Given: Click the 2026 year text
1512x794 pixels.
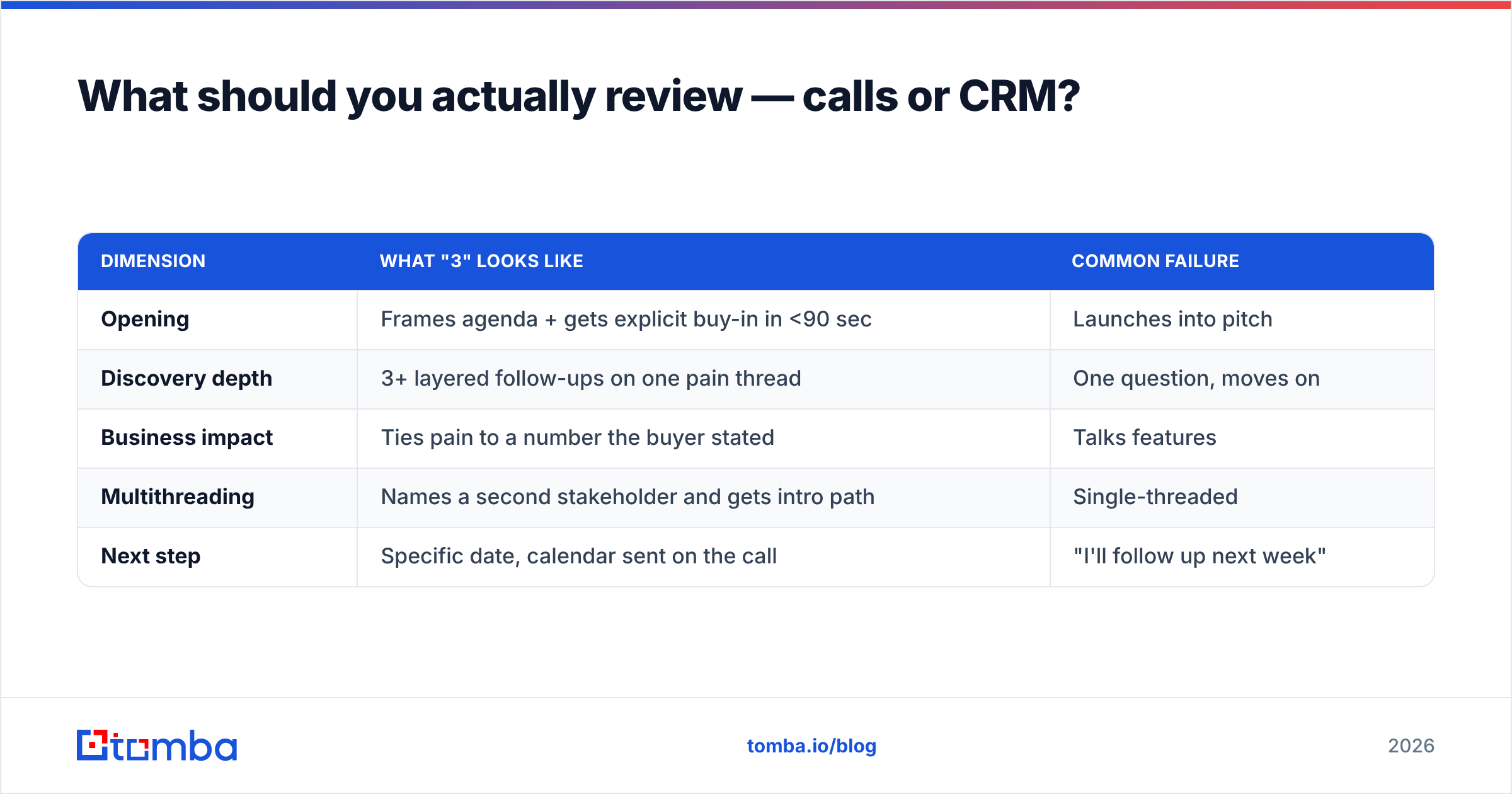Looking at the screenshot, I should (1411, 746).
